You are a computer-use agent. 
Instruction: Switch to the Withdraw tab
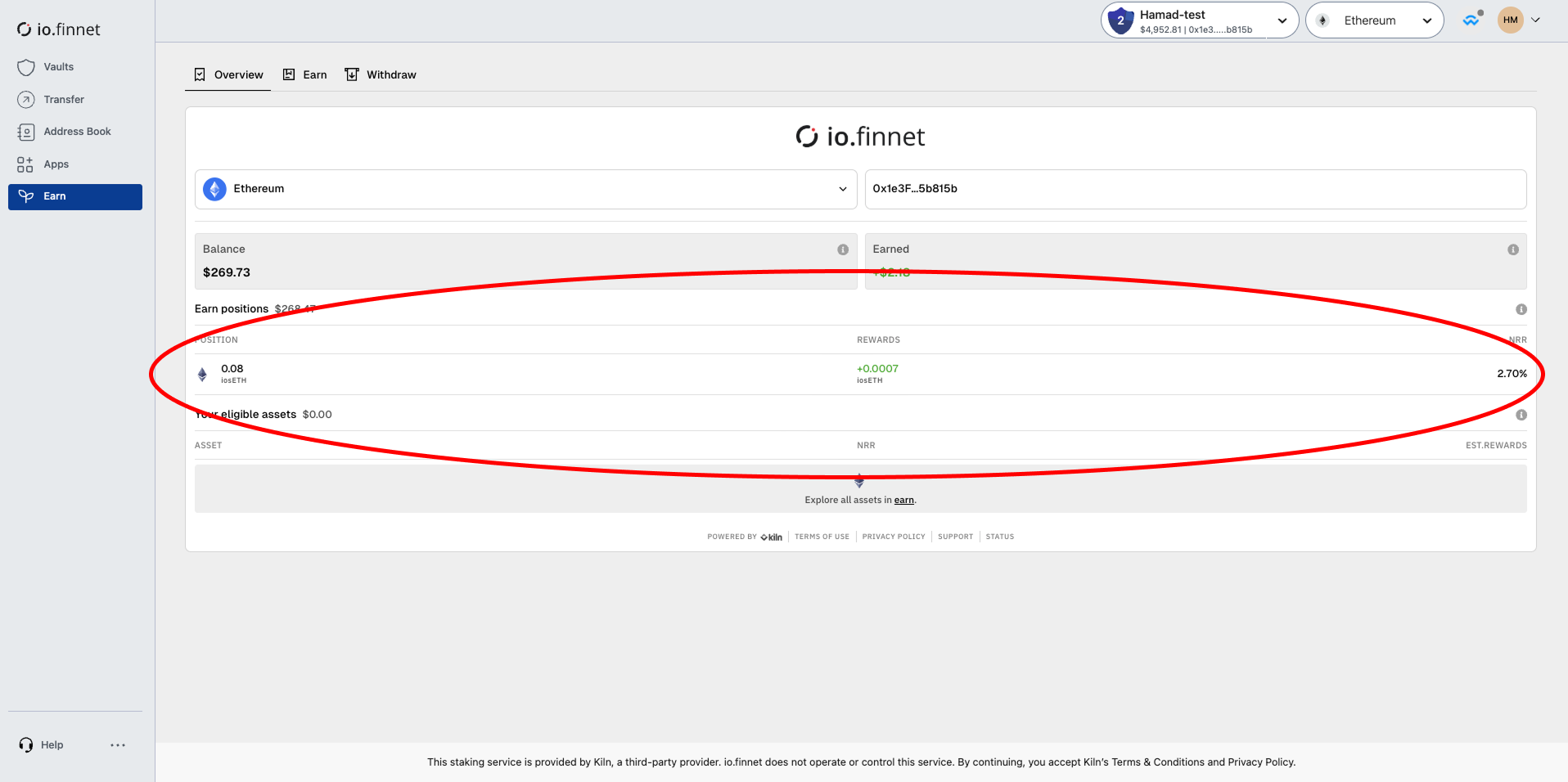tap(381, 74)
